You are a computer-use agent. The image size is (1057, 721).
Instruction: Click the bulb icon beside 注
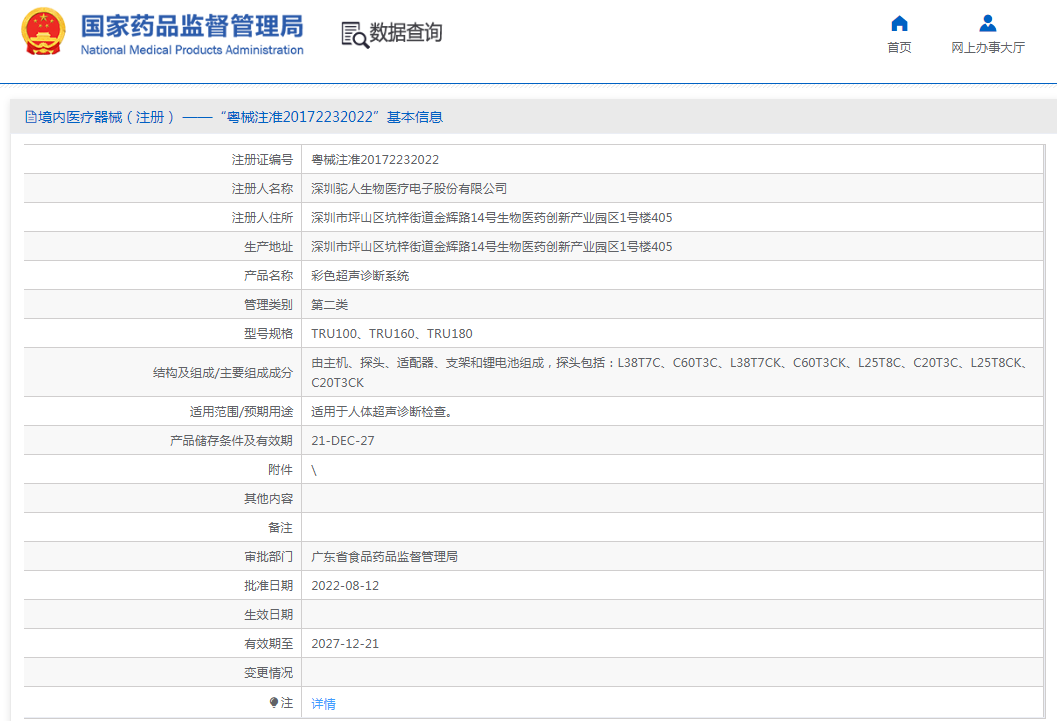pyautogui.click(x=273, y=703)
